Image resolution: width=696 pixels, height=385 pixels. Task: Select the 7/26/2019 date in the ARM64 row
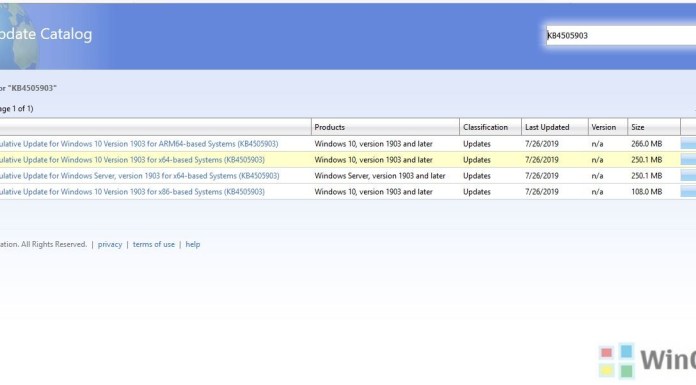[x=542, y=144]
